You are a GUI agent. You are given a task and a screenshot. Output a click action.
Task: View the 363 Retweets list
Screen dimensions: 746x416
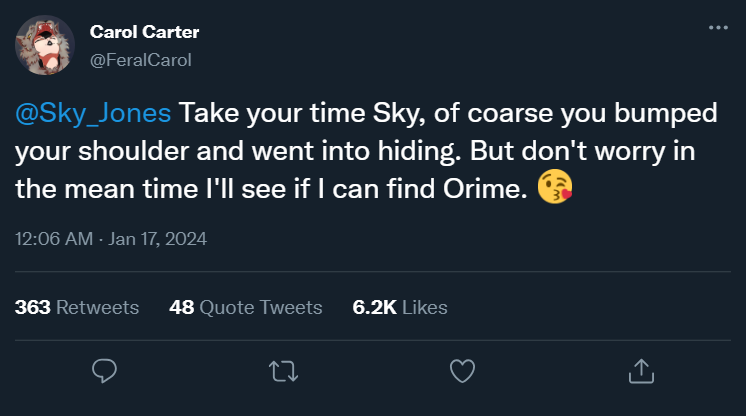(77, 307)
